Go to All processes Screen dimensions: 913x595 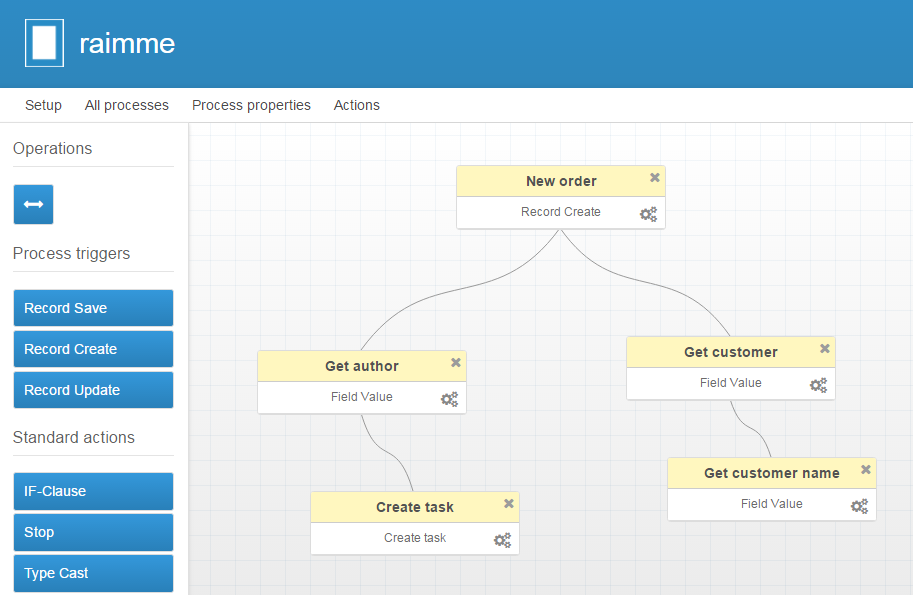(x=127, y=105)
